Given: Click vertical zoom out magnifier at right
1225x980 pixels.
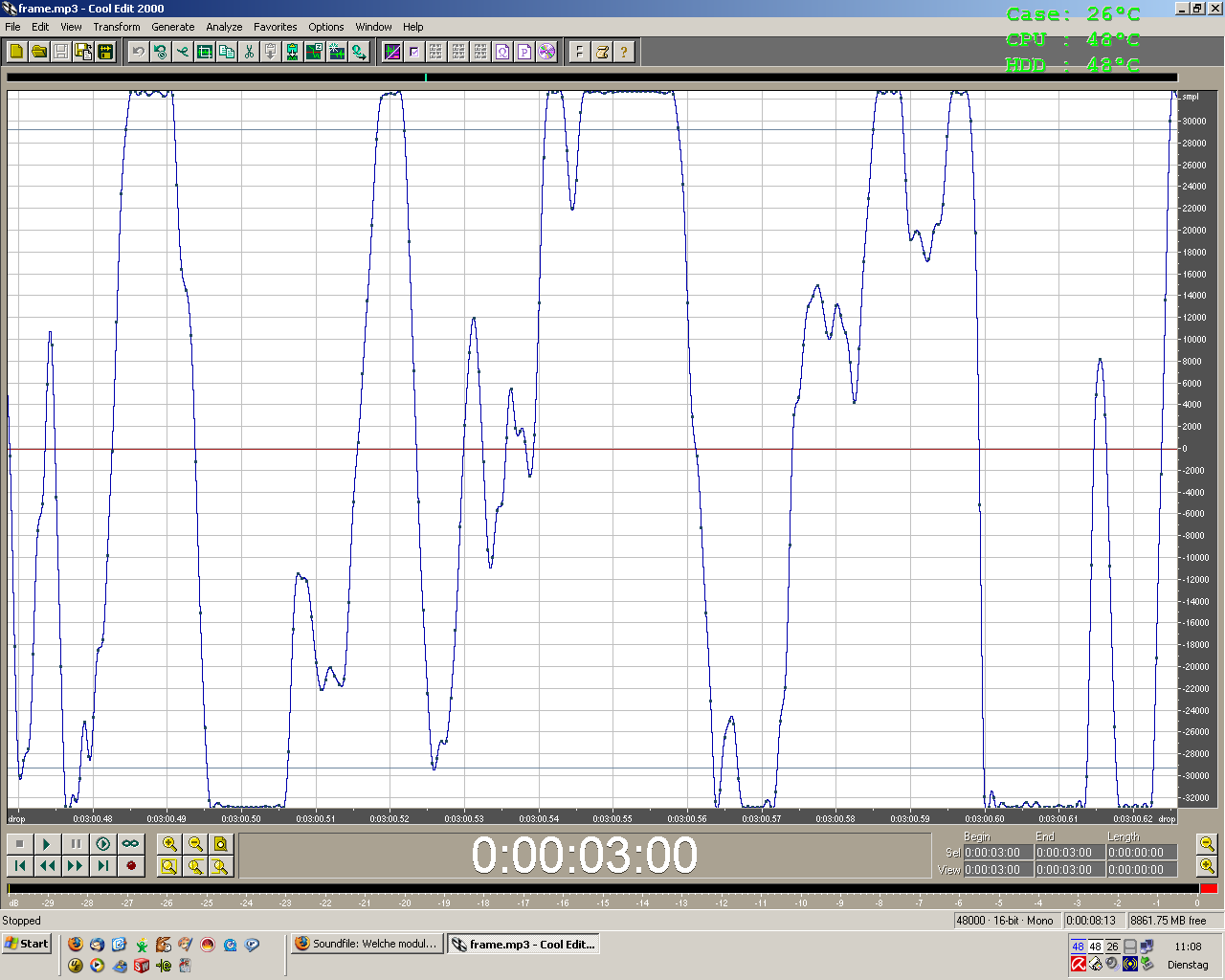Looking at the screenshot, I should point(1208,844).
